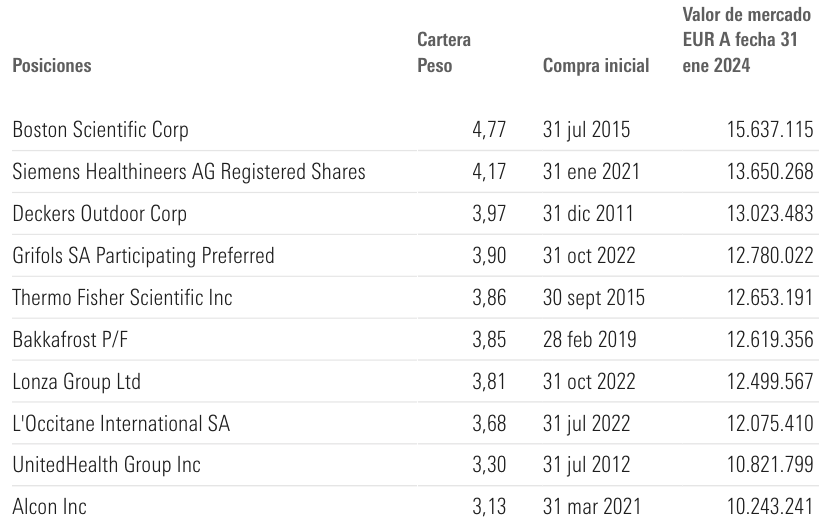The image size is (819, 530).
Task: Click L'Occitane International SA
Action: (x=121, y=424)
